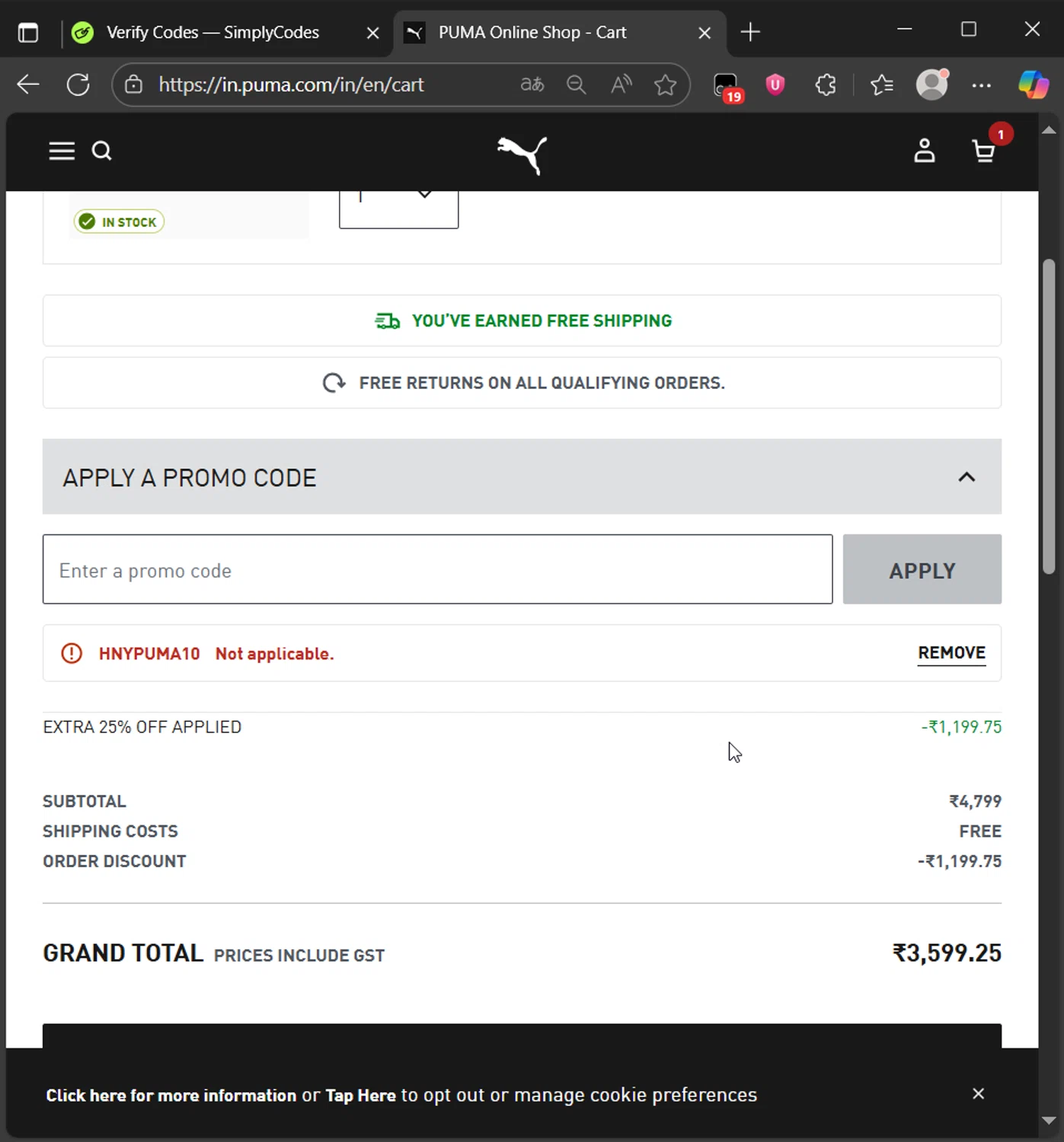Viewport: 1064px width, 1142px height.
Task: Minimize the browser window
Action: [x=905, y=30]
